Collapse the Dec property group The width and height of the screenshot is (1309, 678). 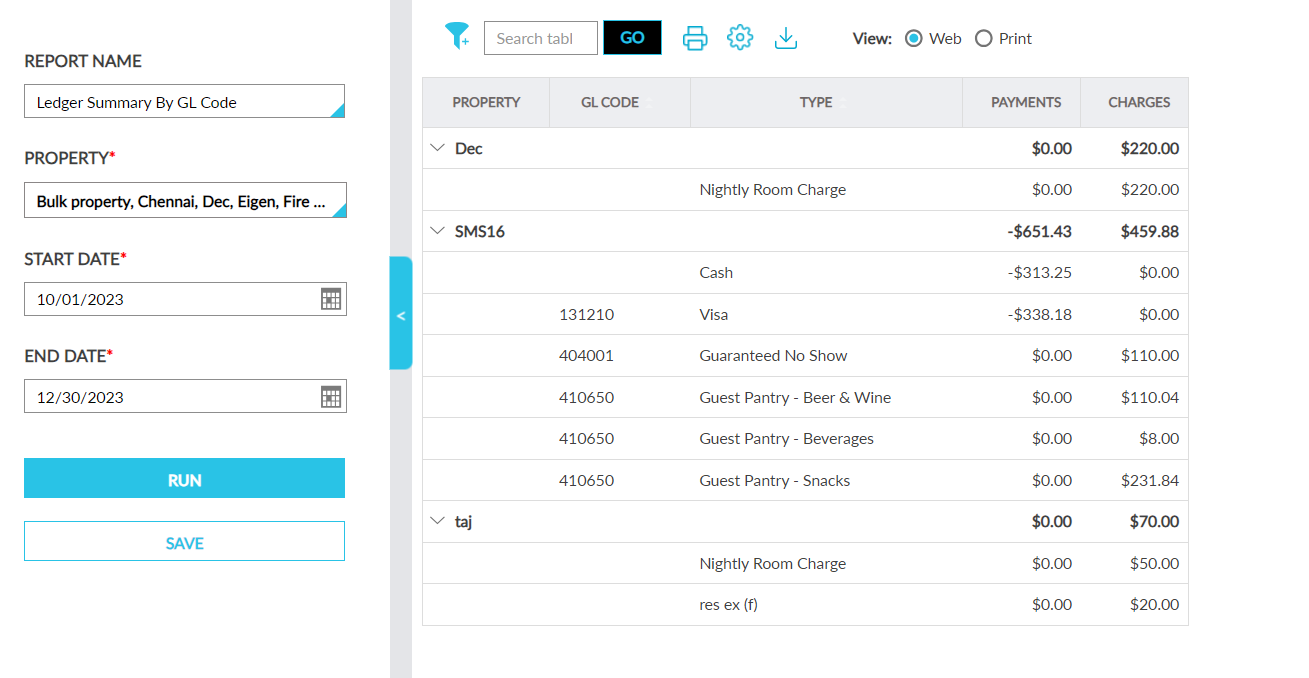pyautogui.click(x=437, y=148)
